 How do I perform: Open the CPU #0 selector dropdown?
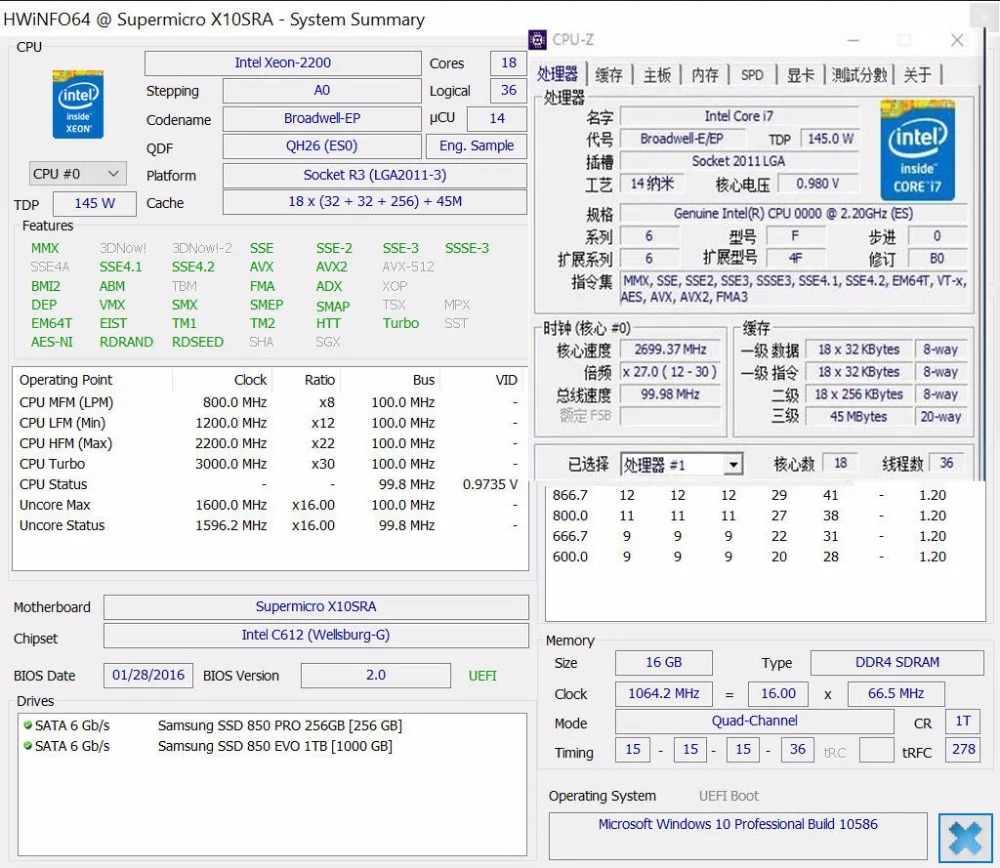pos(78,173)
